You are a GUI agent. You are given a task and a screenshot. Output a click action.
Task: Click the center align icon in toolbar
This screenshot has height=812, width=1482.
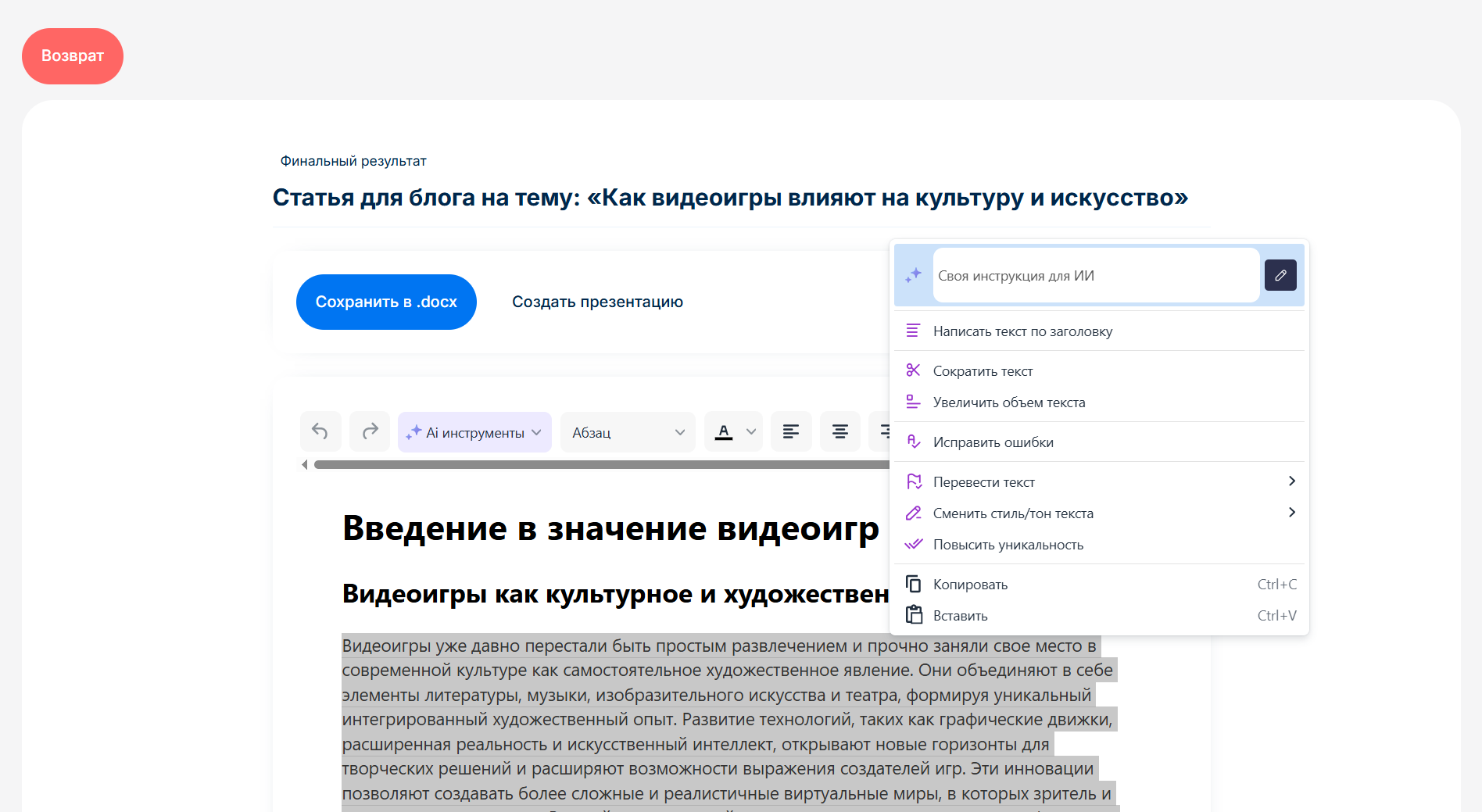pos(840,431)
